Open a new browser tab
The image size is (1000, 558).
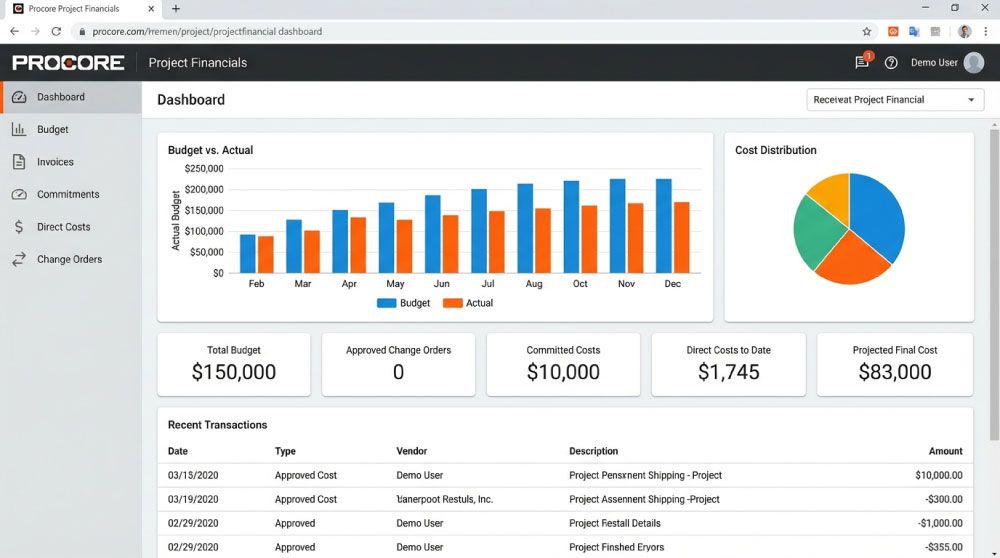pyautogui.click(x=176, y=9)
